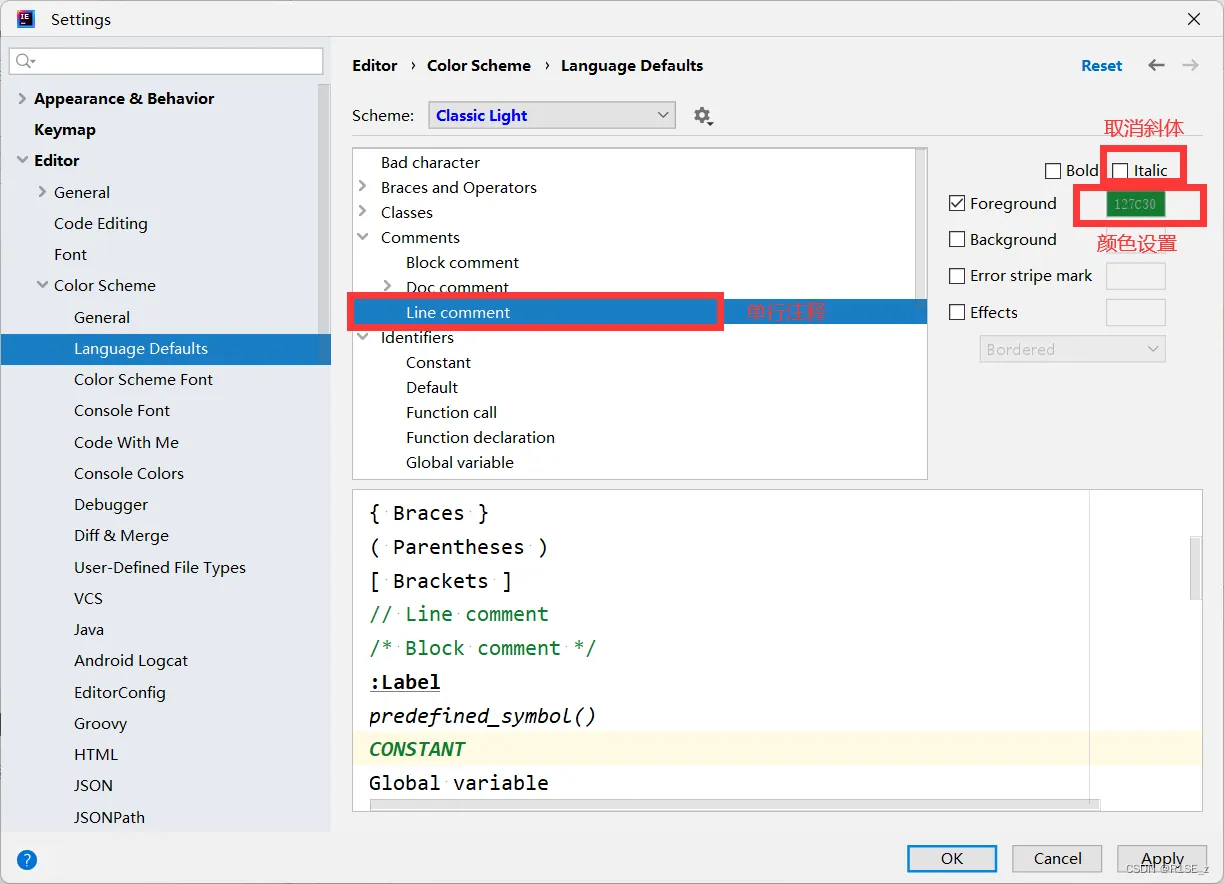Open the Bordered effects dropdown
Viewport: 1224px width, 884px height.
[1072, 349]
